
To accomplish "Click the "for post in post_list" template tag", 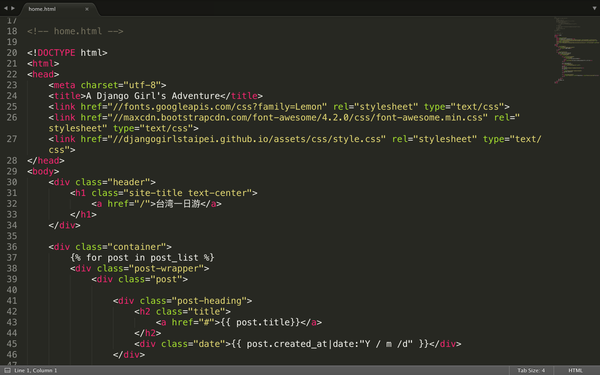I will (x=142, y=258).
